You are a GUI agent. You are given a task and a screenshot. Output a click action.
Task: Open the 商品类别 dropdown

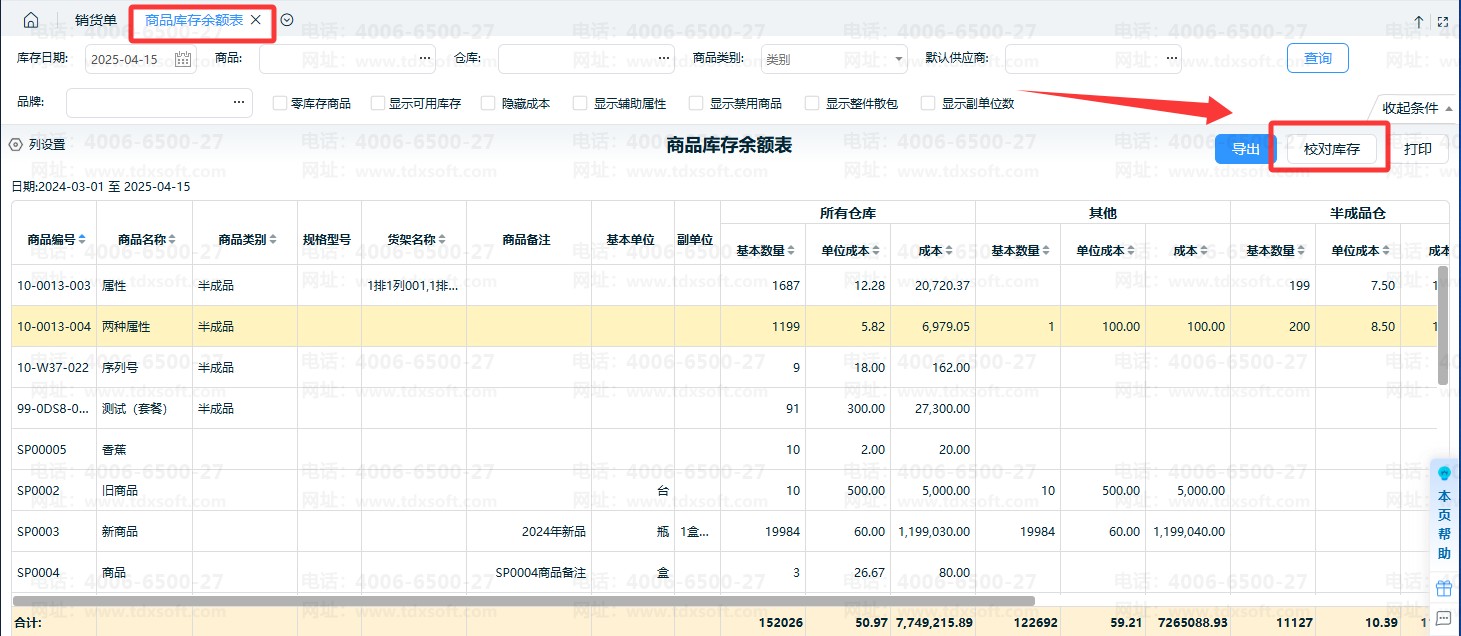coord(833,59)
